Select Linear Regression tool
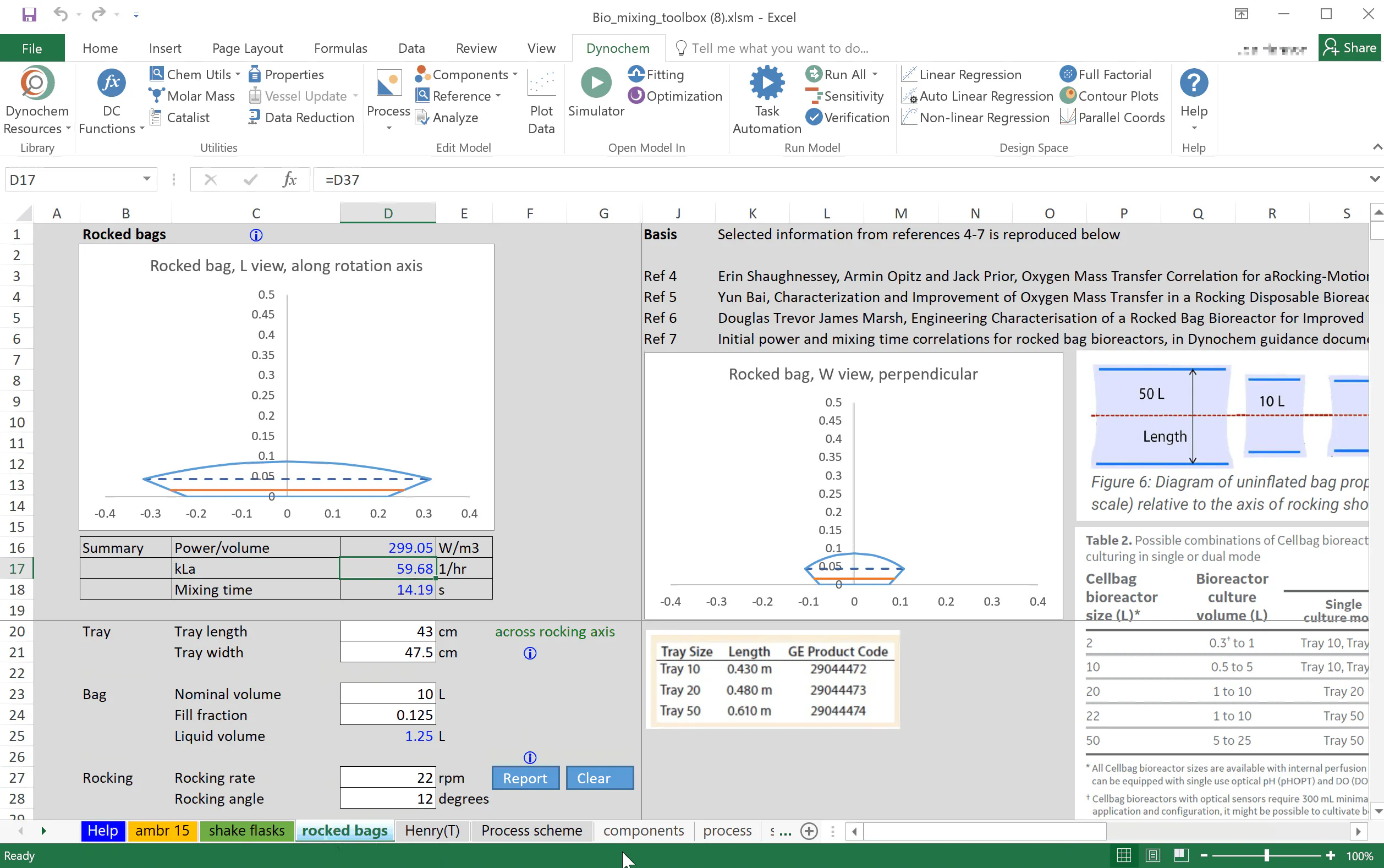The height and width of the screenshot is (868, 1384). (x=962, y=75)
